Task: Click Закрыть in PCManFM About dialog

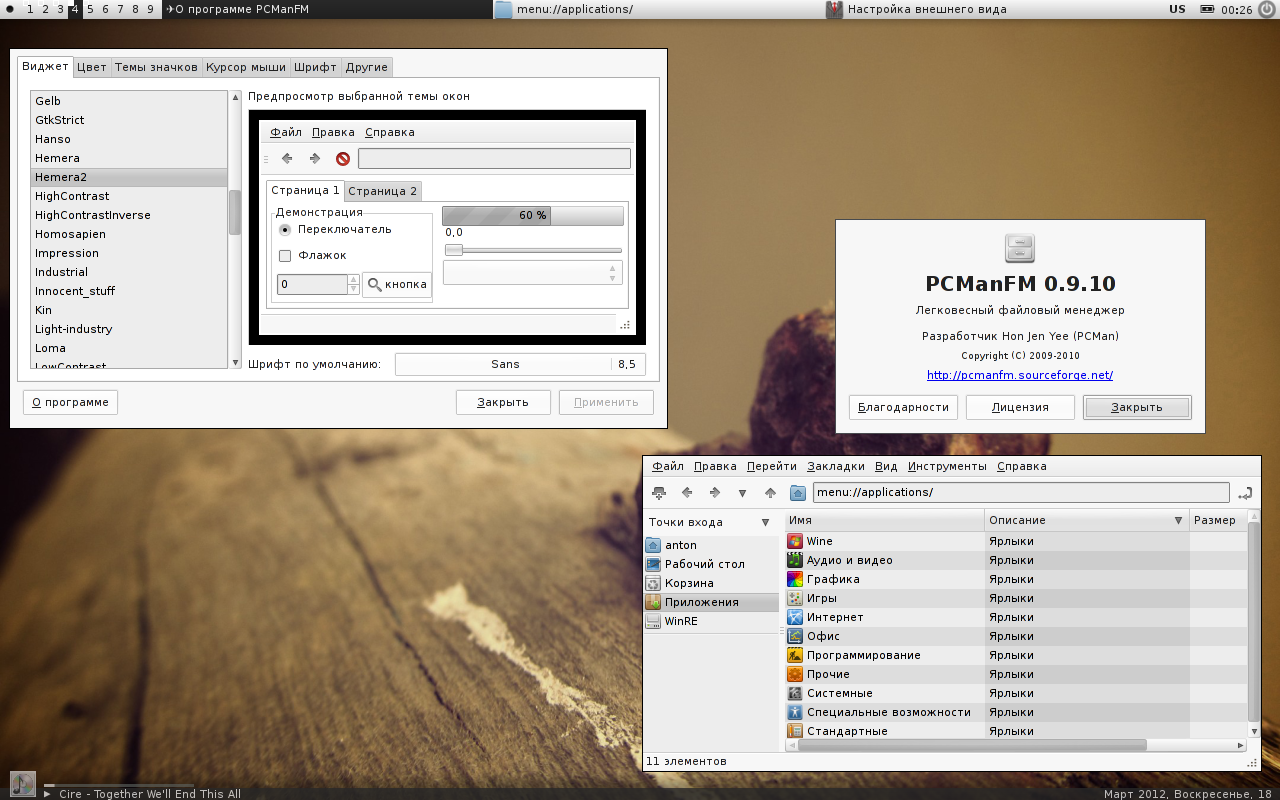Action: click(x=1137, y=407)
